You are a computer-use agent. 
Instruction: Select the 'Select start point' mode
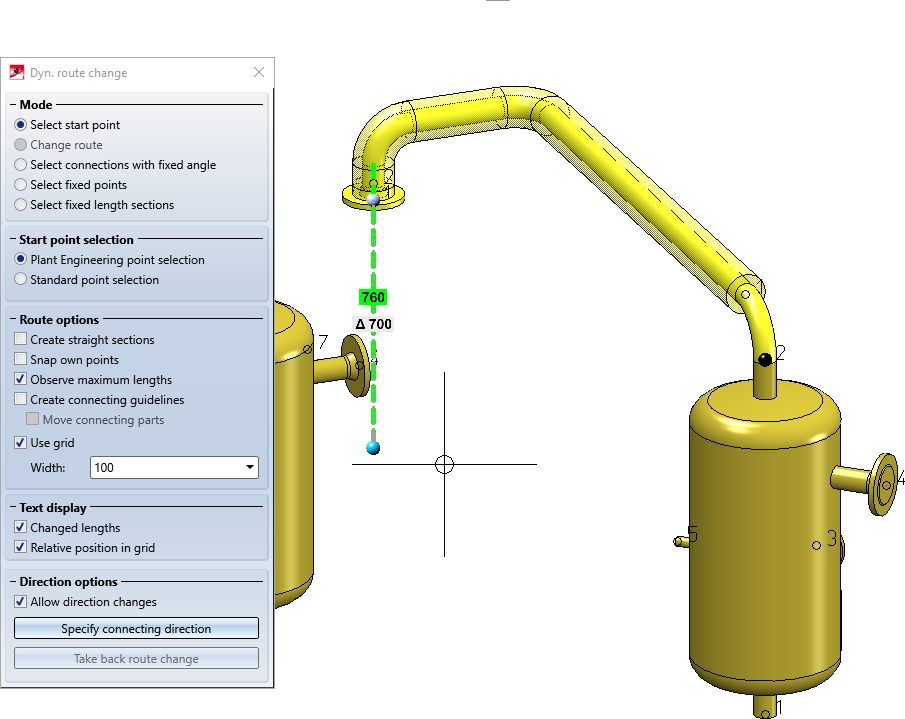click(21, 125)
